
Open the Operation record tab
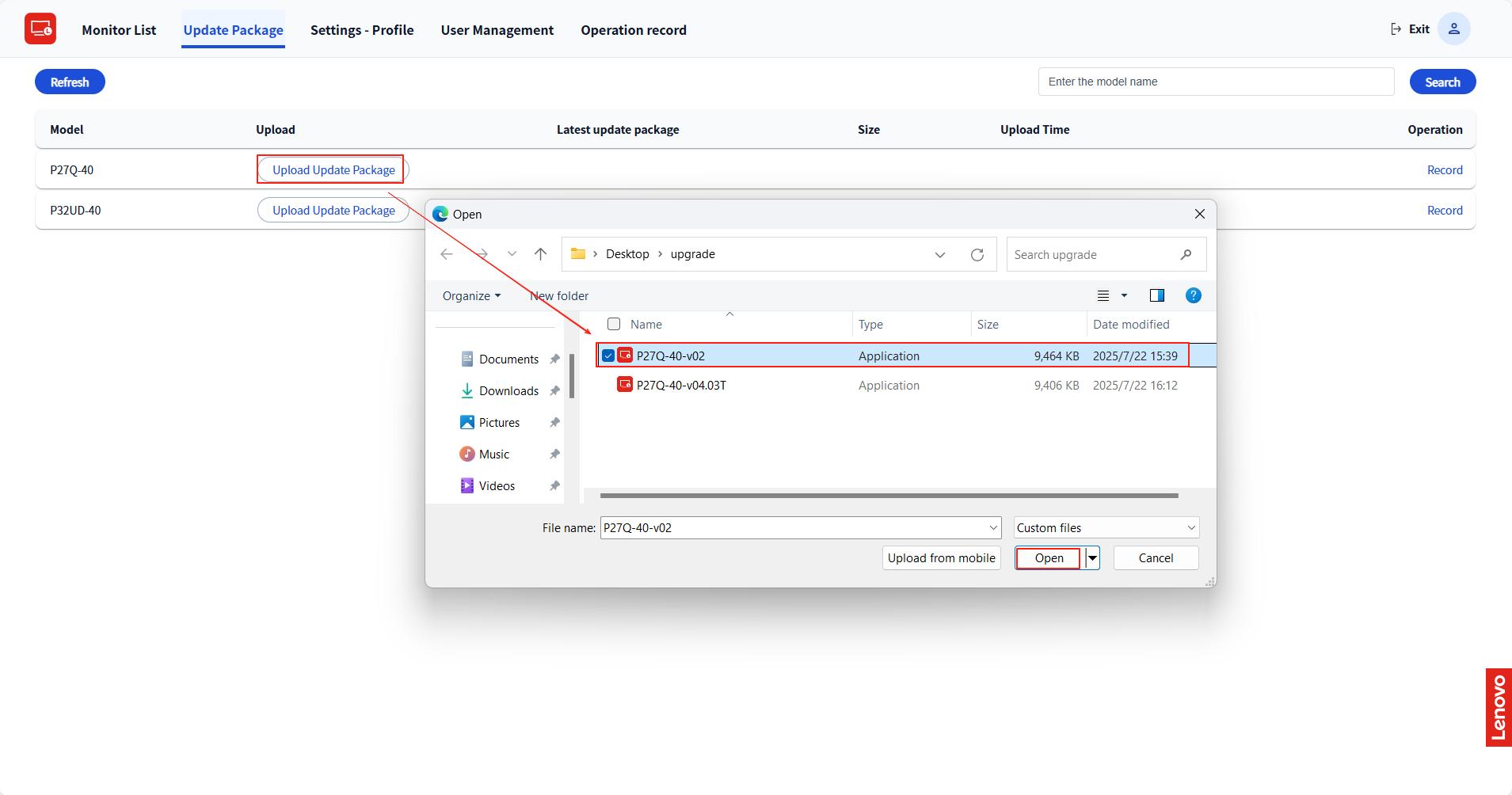(633, 30)
